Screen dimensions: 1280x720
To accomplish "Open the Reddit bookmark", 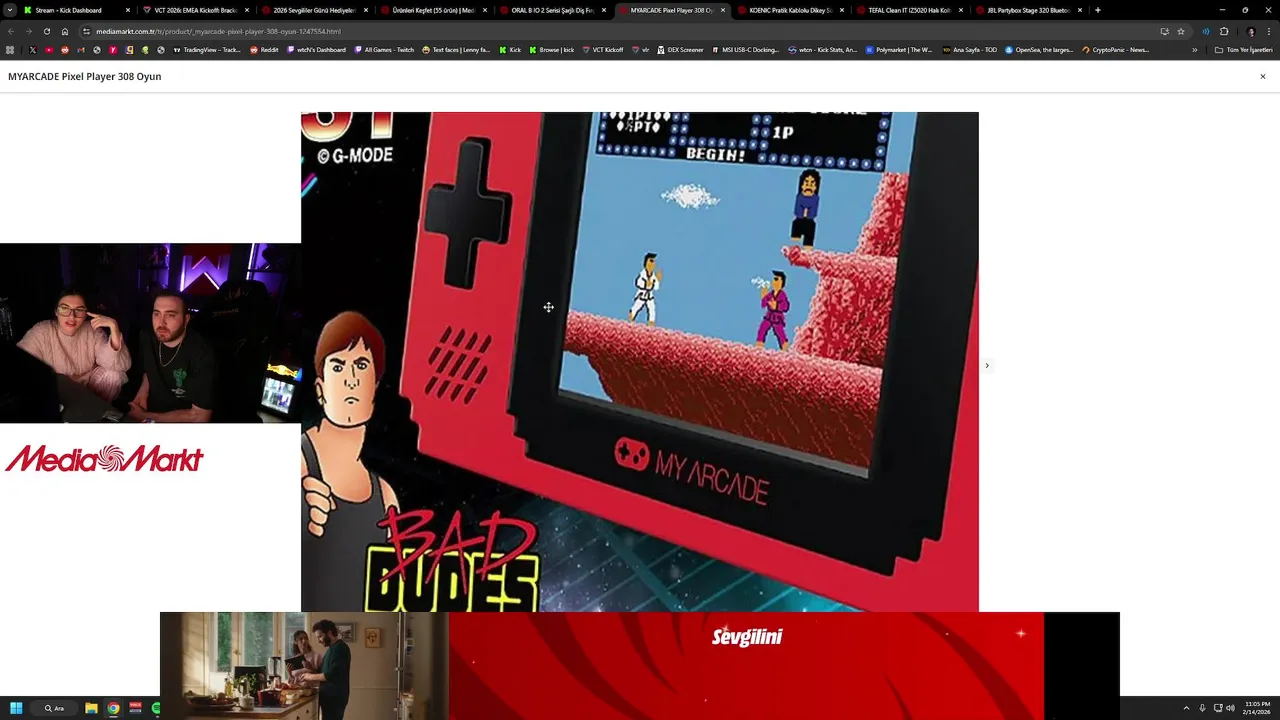I will click(265, 49).
